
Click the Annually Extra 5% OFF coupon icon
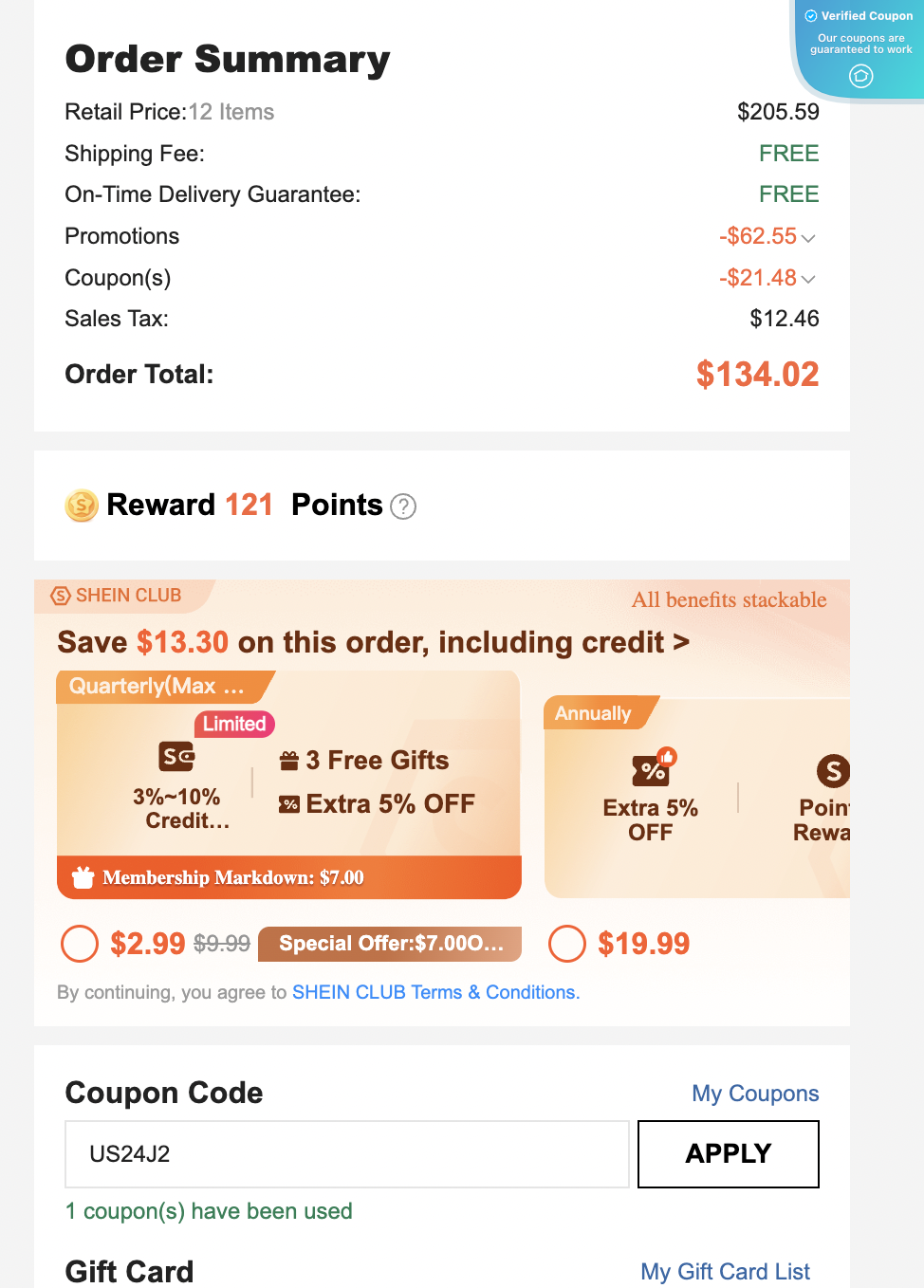(653, 767)
